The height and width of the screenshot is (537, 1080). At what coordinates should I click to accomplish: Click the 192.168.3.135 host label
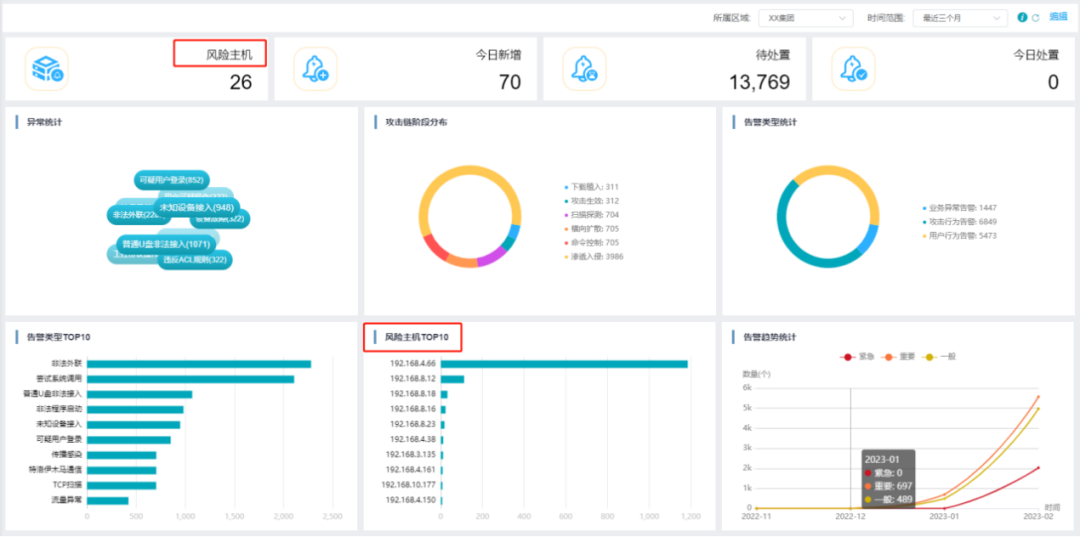411,454
